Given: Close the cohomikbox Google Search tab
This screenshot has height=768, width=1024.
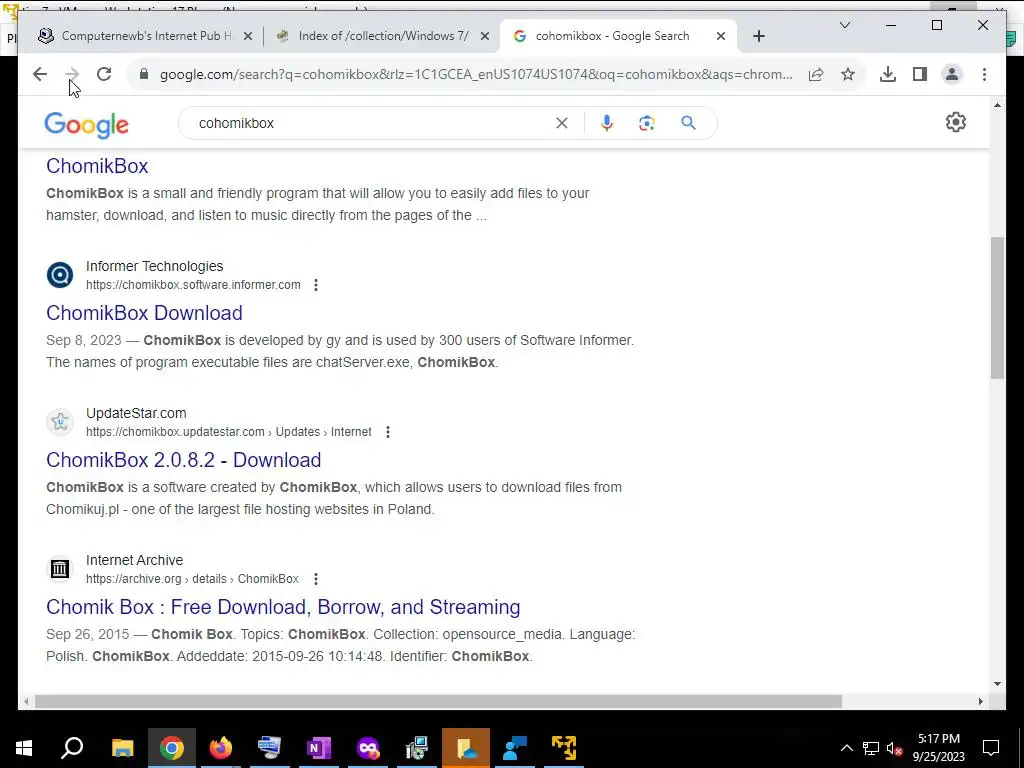Looking at the screenshot, I should (721, 37).
